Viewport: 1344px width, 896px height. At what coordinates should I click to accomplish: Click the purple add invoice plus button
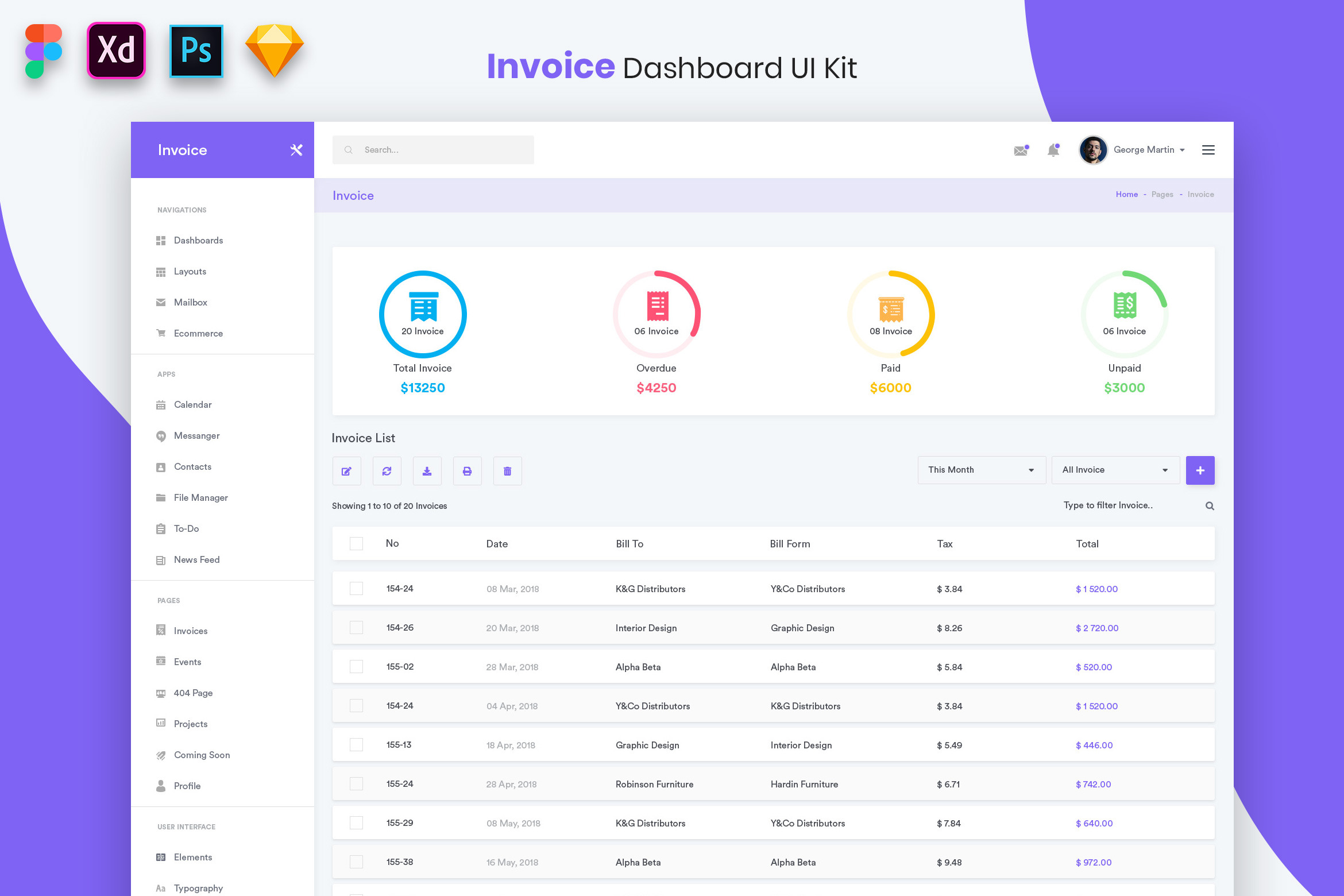pyautogui.click(x=1200, y=470)
